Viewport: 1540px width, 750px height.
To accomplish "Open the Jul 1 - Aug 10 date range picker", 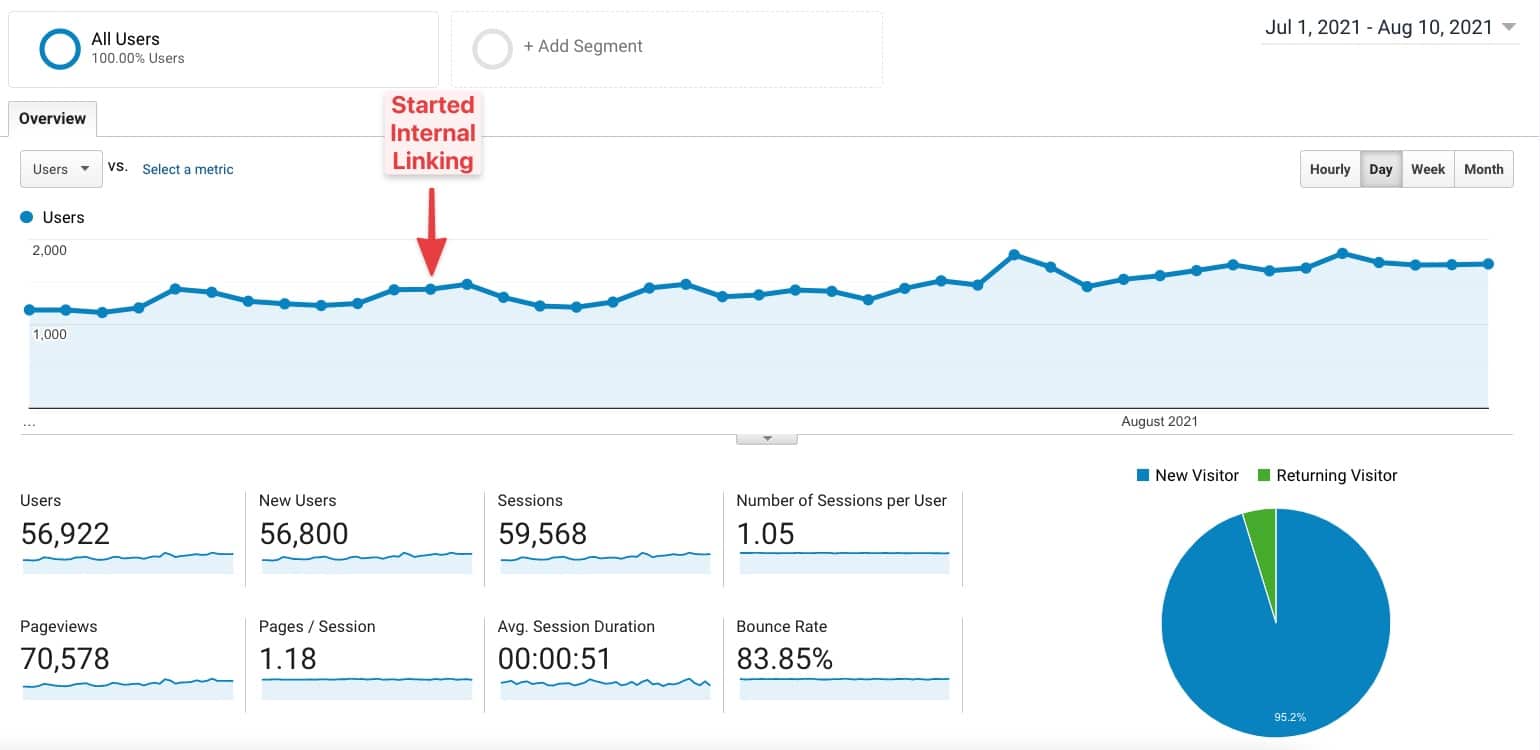I will [1389, 28].
